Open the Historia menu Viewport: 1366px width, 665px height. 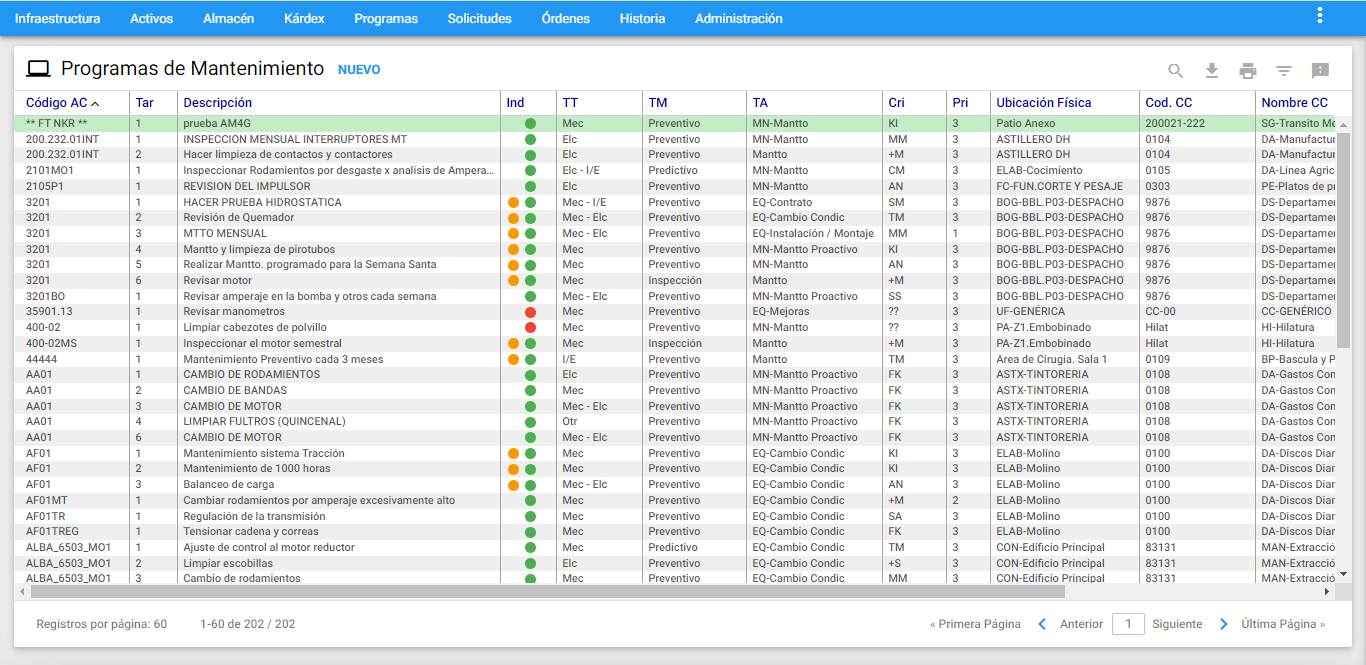[x=642, y=18]
